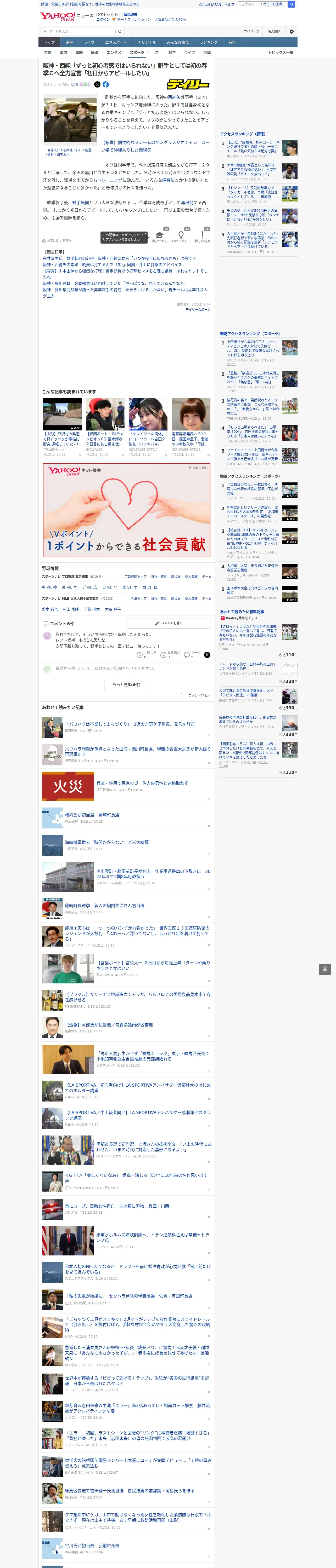The width and height of the screenshot is (336, 1568).
Task: Open the みんなの意見 navigation tab
Action: 178,43
